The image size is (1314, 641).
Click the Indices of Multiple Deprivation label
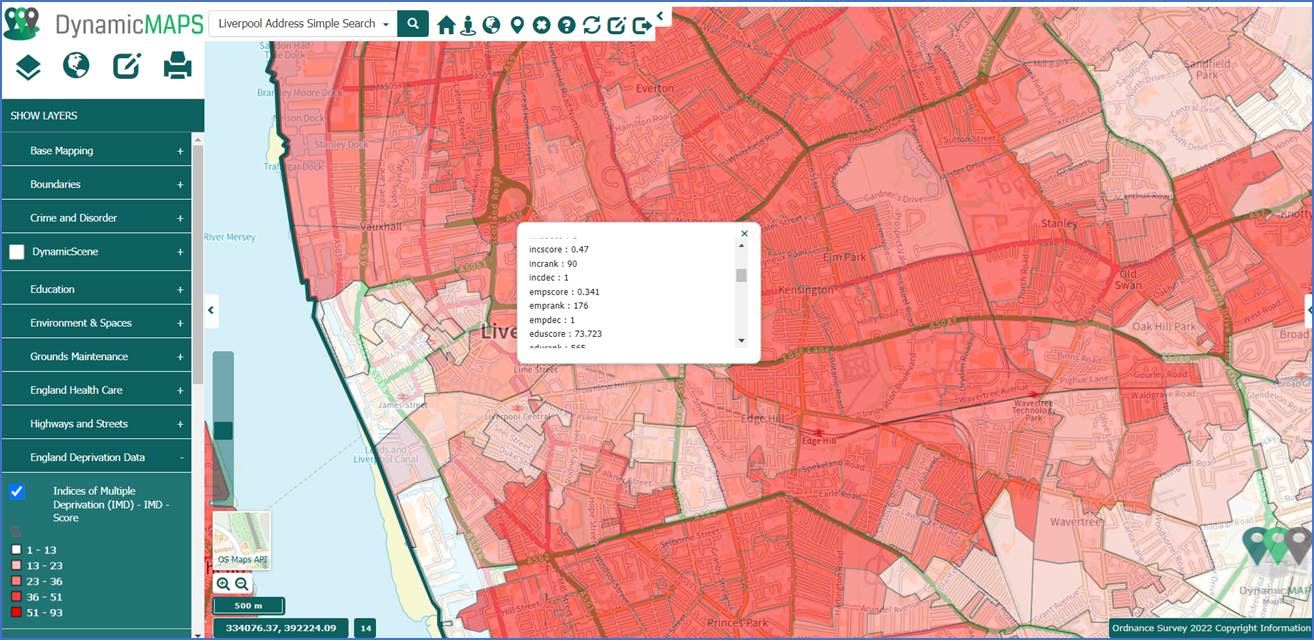coord(111,504)
